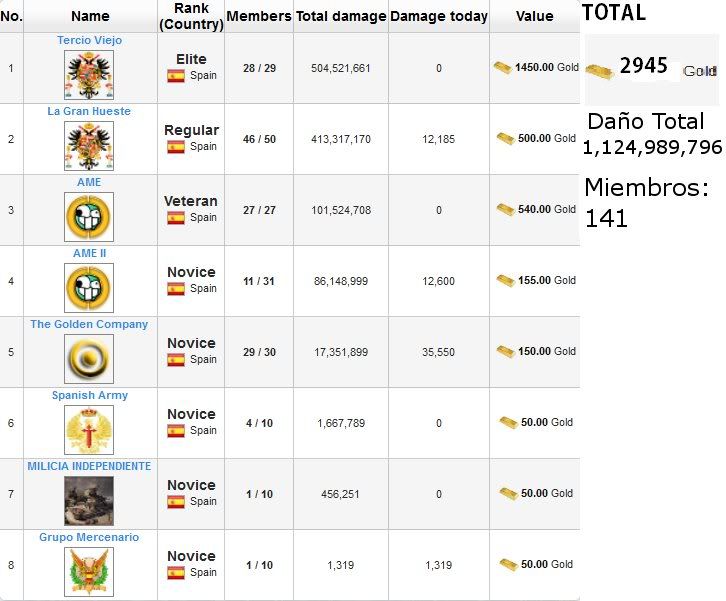726x601 pixels.
Task: Open La Gran Hueste unit link
Action: click(x=89, y=111)
